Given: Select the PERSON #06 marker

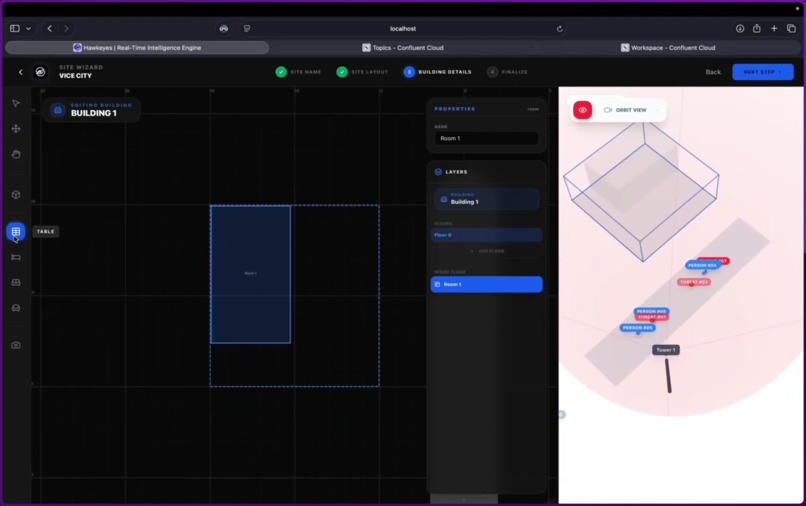Looking at the screenshot, I should (x=651, y=311).
